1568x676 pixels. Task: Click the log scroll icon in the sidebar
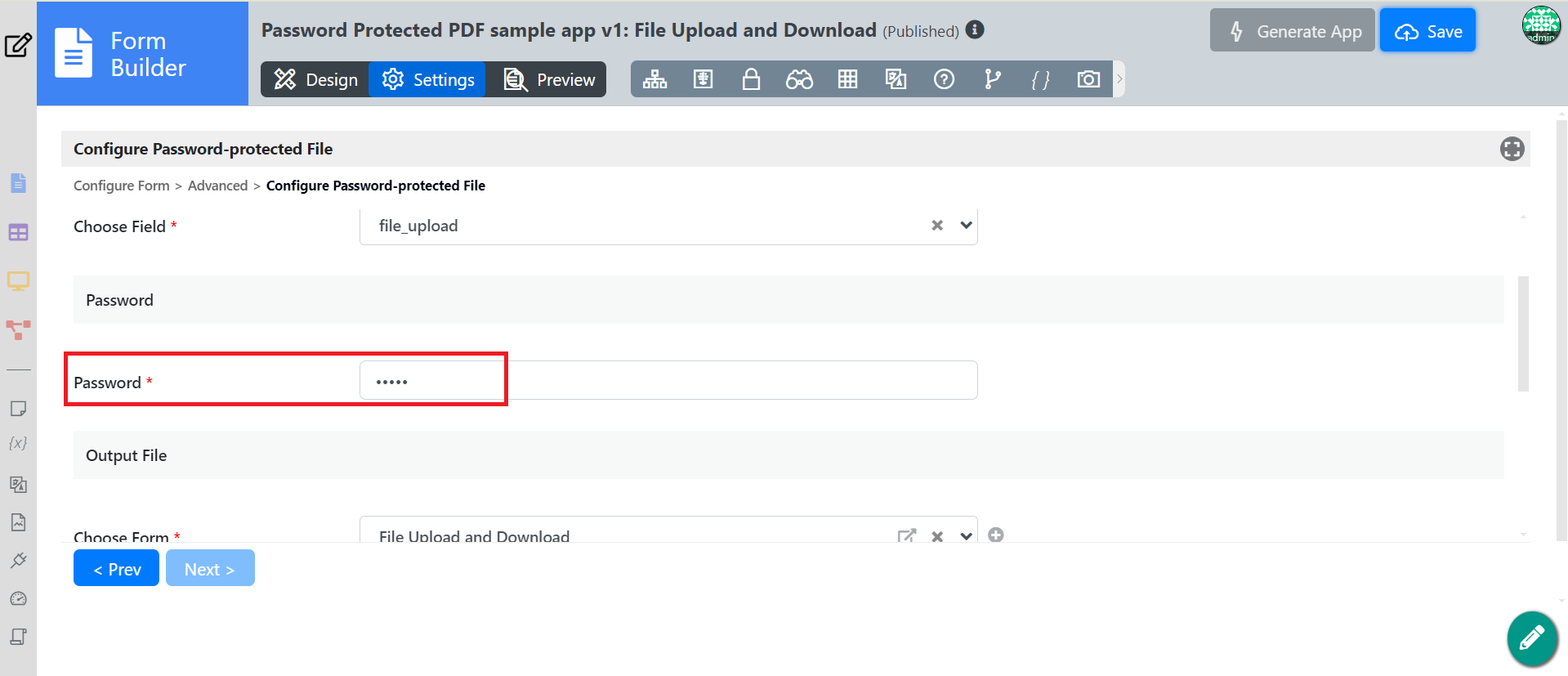point(18,637)
